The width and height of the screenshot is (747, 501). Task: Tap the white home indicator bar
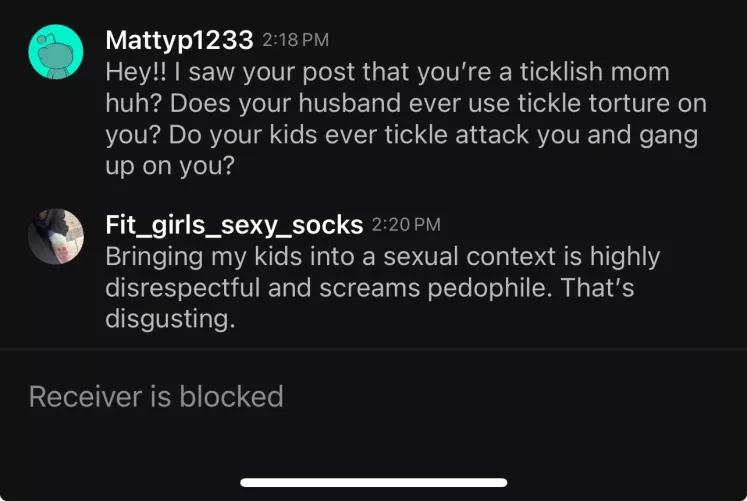coord(374,482)
